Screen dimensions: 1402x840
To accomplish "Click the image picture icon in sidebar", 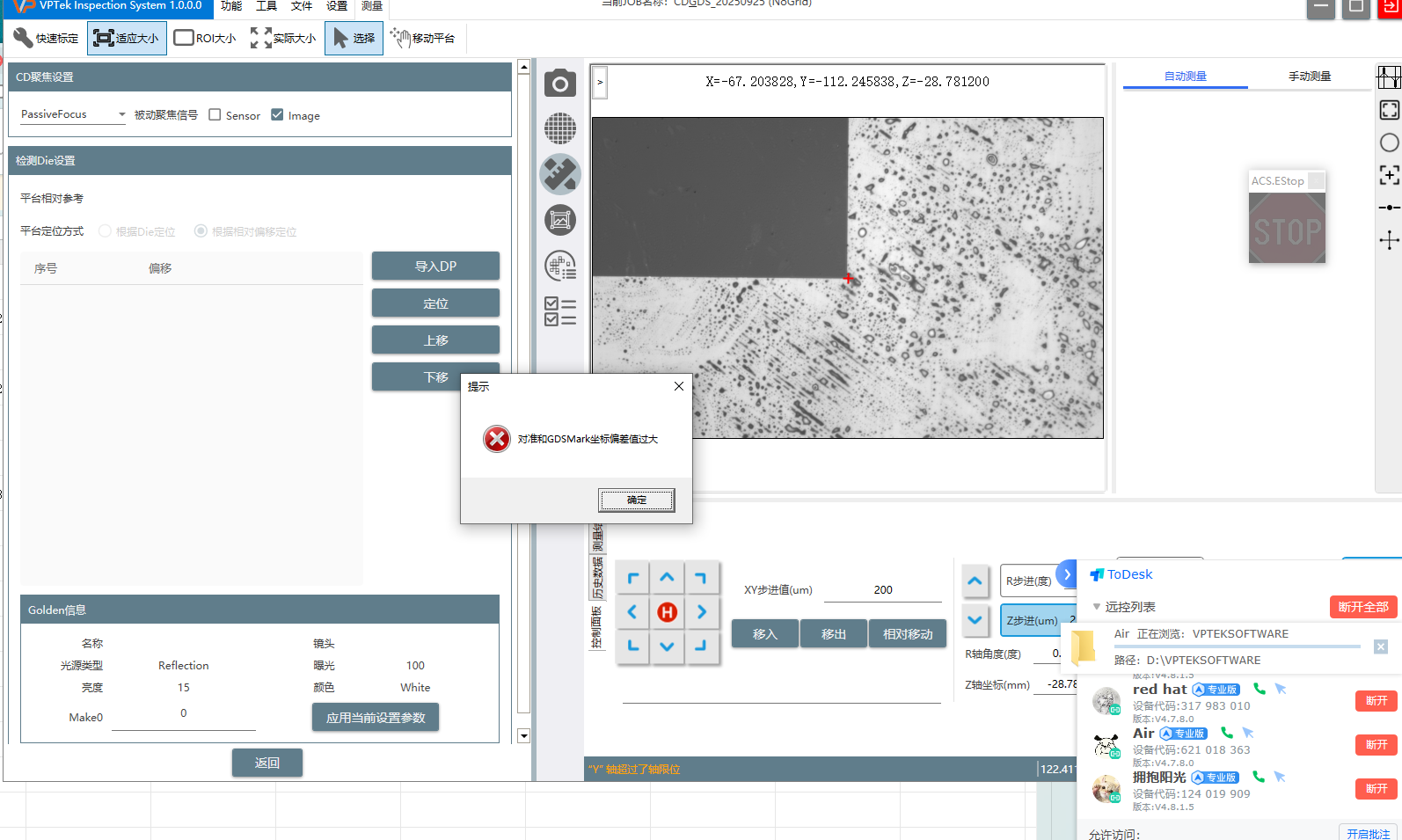I will (559, 220).
